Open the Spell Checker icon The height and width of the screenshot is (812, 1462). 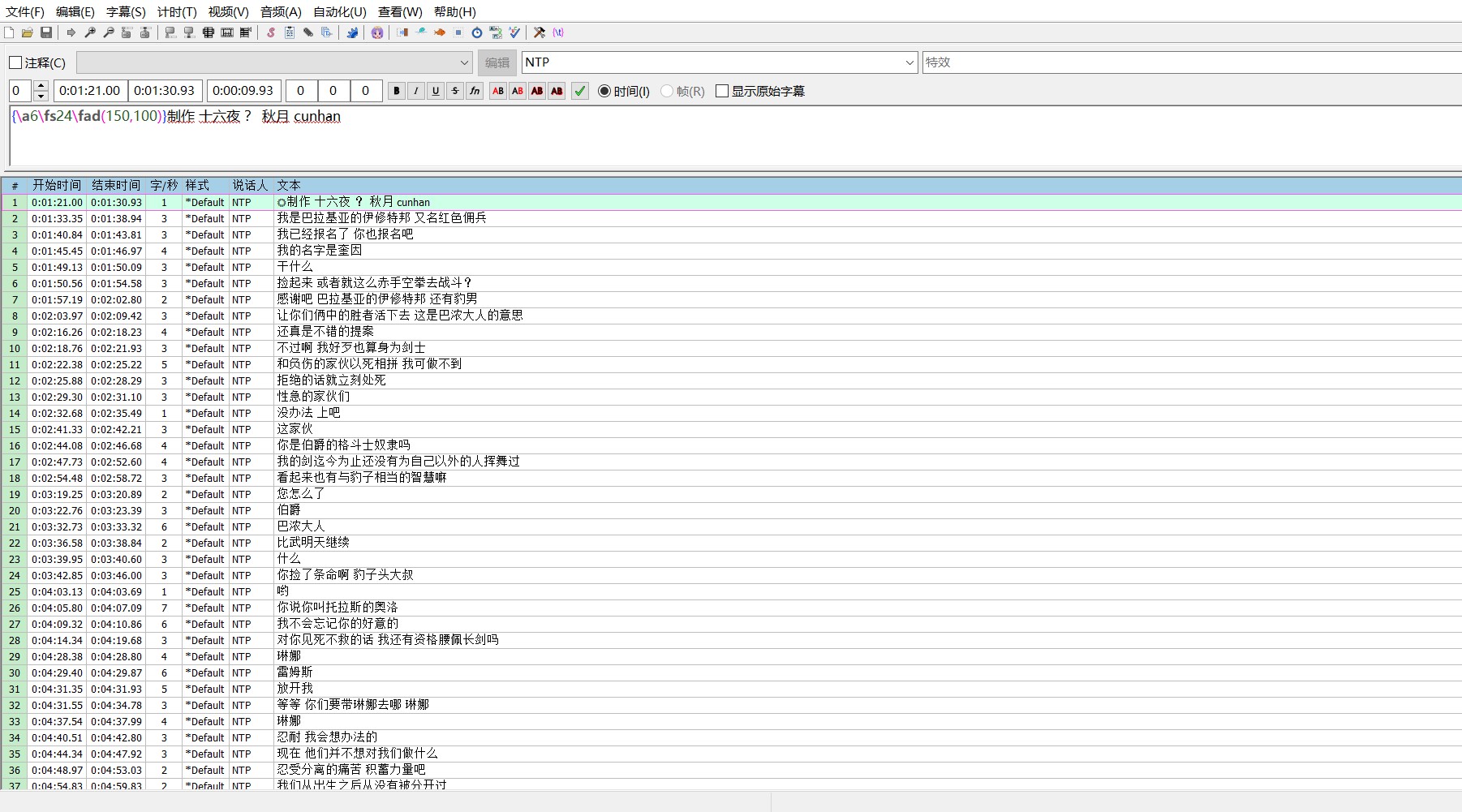click(514, 32)
